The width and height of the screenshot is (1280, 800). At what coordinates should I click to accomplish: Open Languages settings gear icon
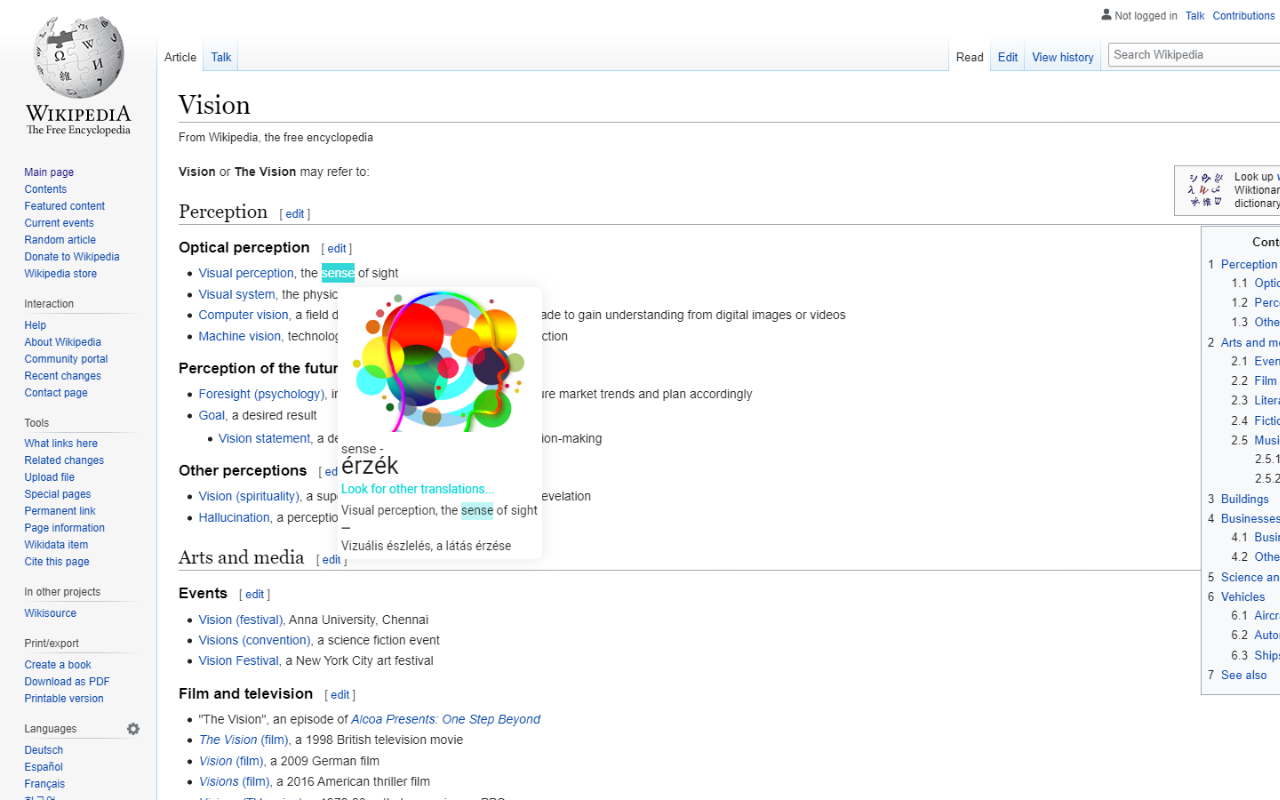[x=133, y=729]
